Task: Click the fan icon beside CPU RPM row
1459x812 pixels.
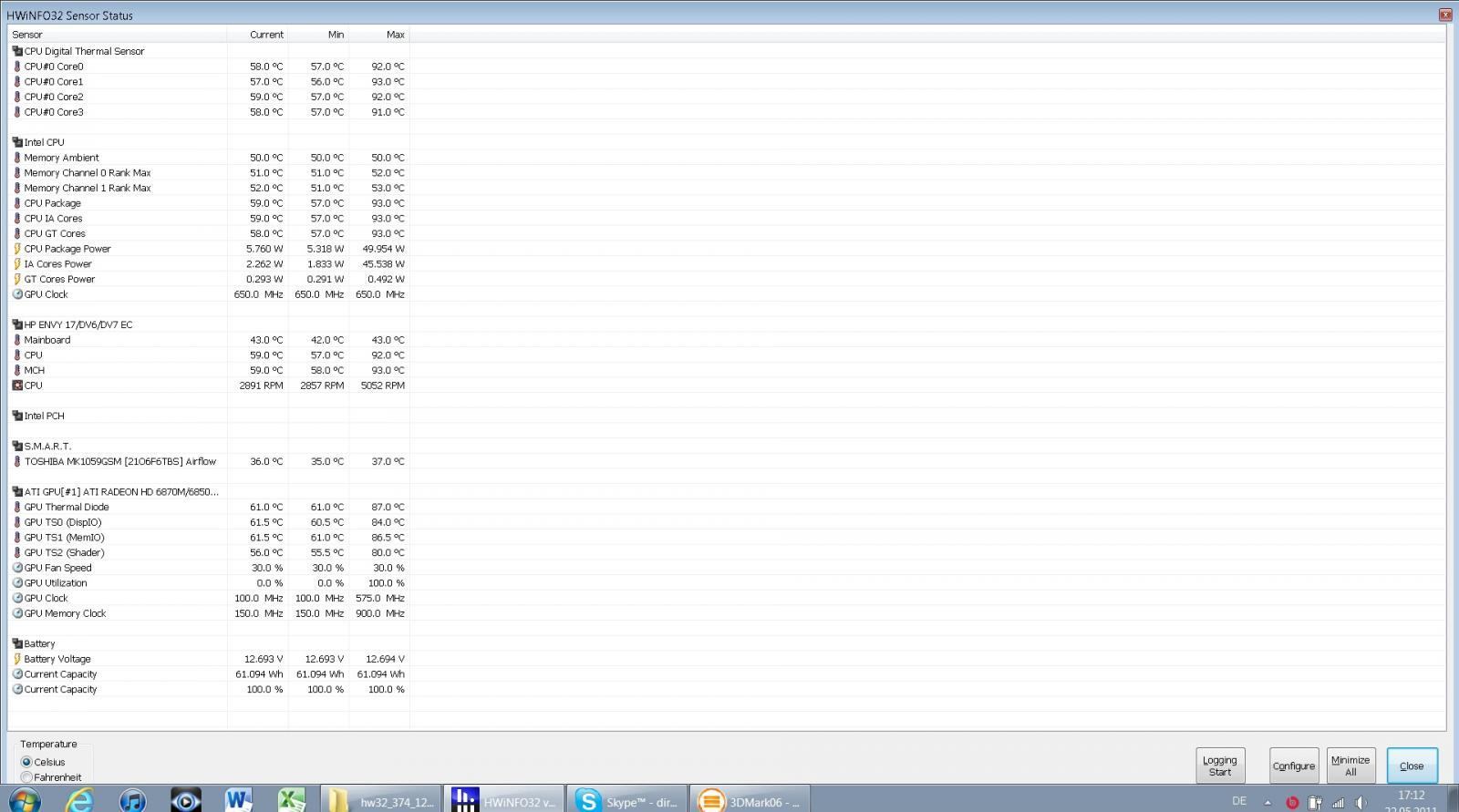Action: pyautogui.click(x=17, y=385)
